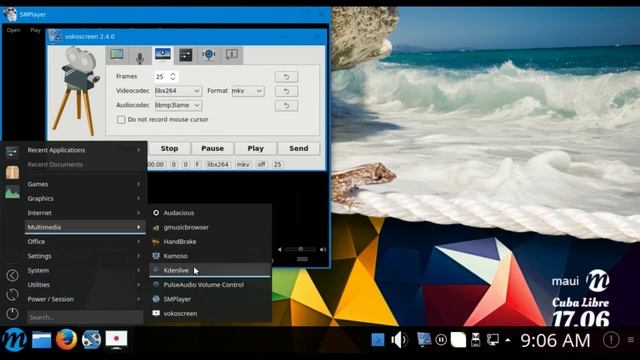Click the 9:06 AM clock

pos(555,340)
